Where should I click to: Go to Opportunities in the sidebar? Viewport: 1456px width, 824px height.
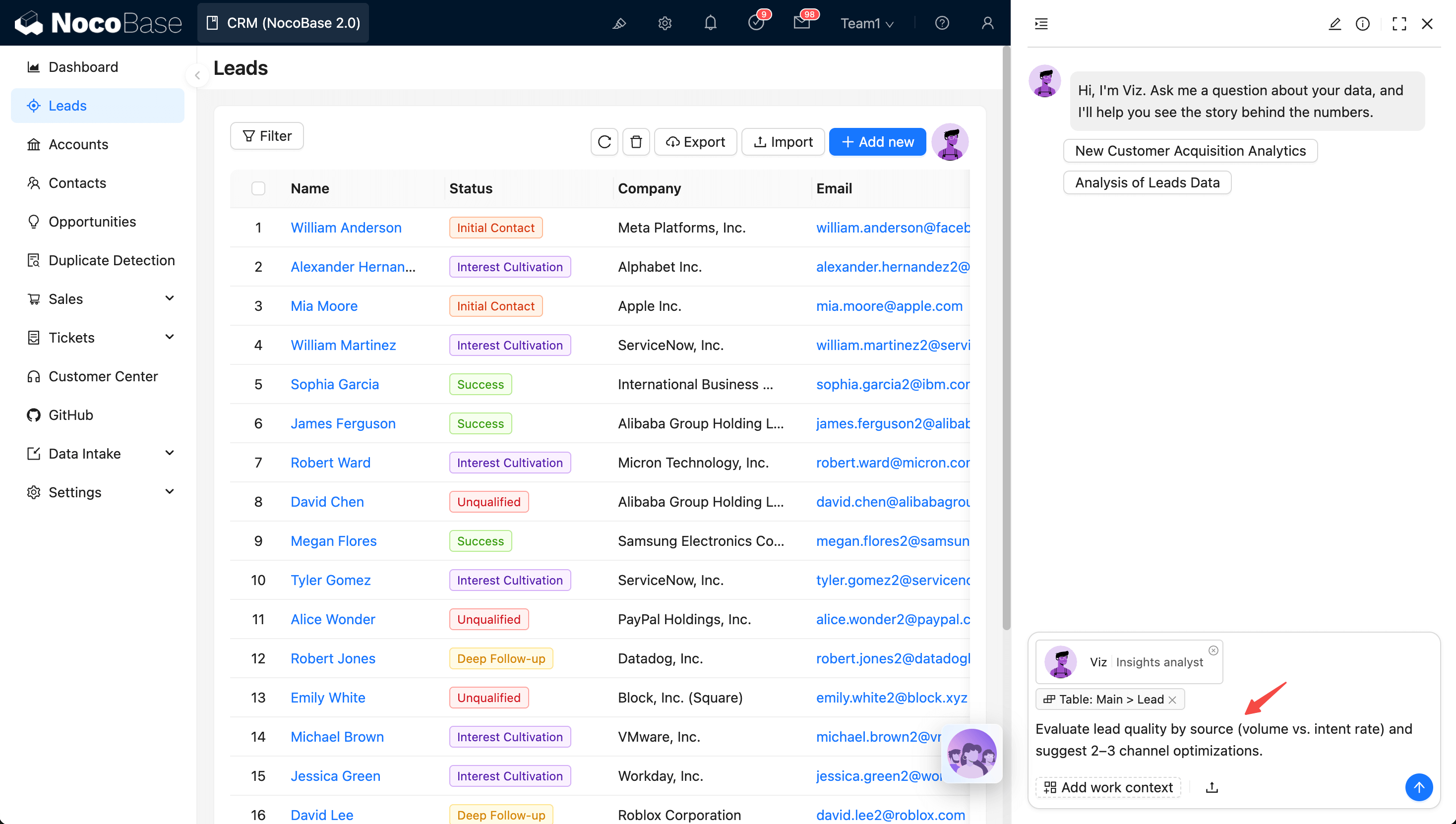[x=92, y=222]
